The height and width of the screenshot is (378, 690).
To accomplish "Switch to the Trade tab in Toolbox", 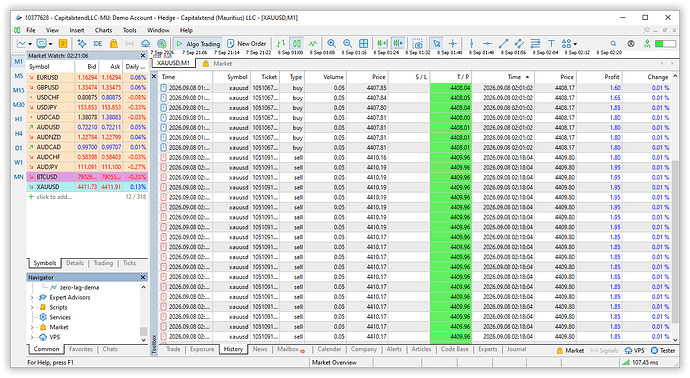I will point(173,349).
